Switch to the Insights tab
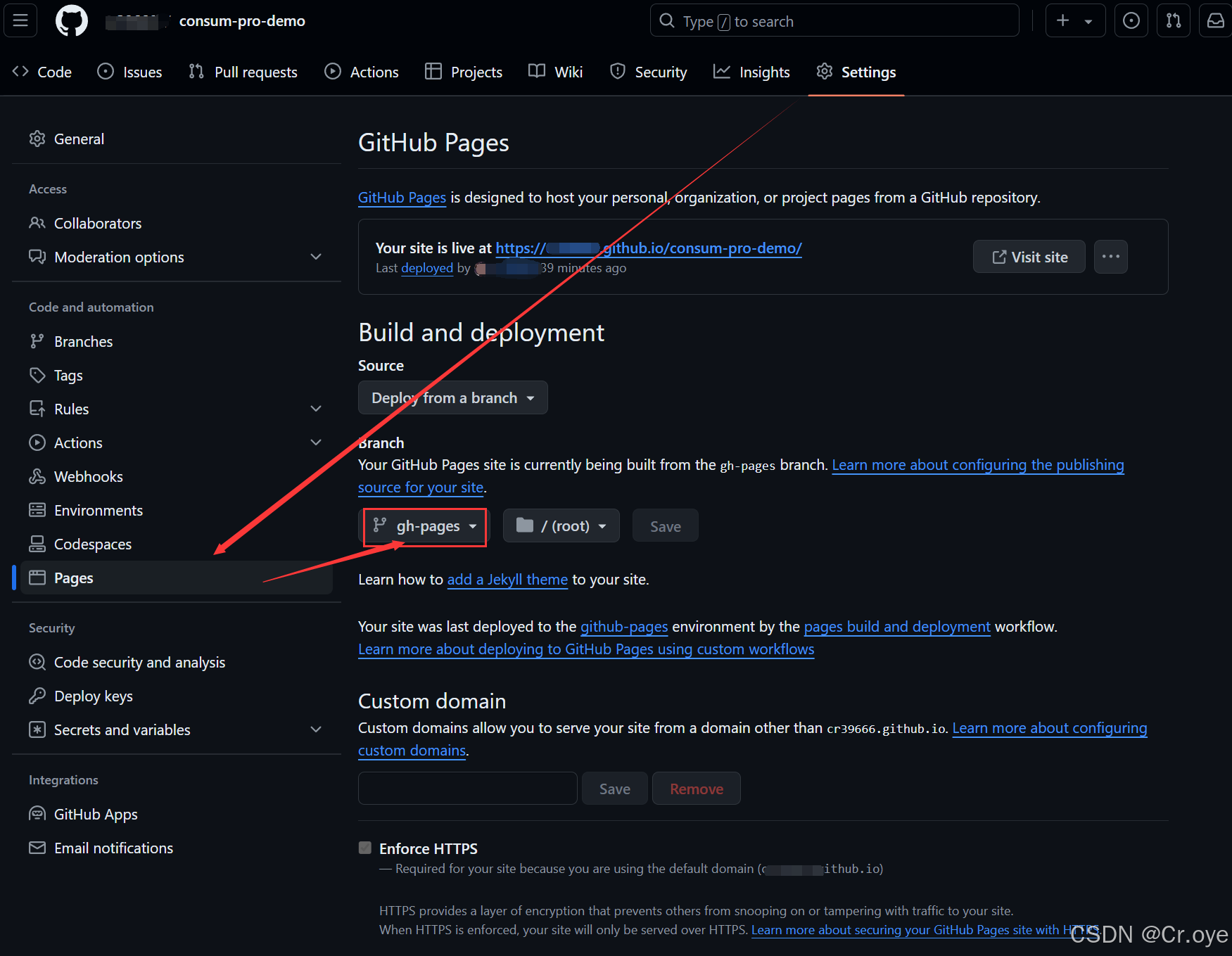The width and height of the screenshot is (1232, 956). click(751, 72)
